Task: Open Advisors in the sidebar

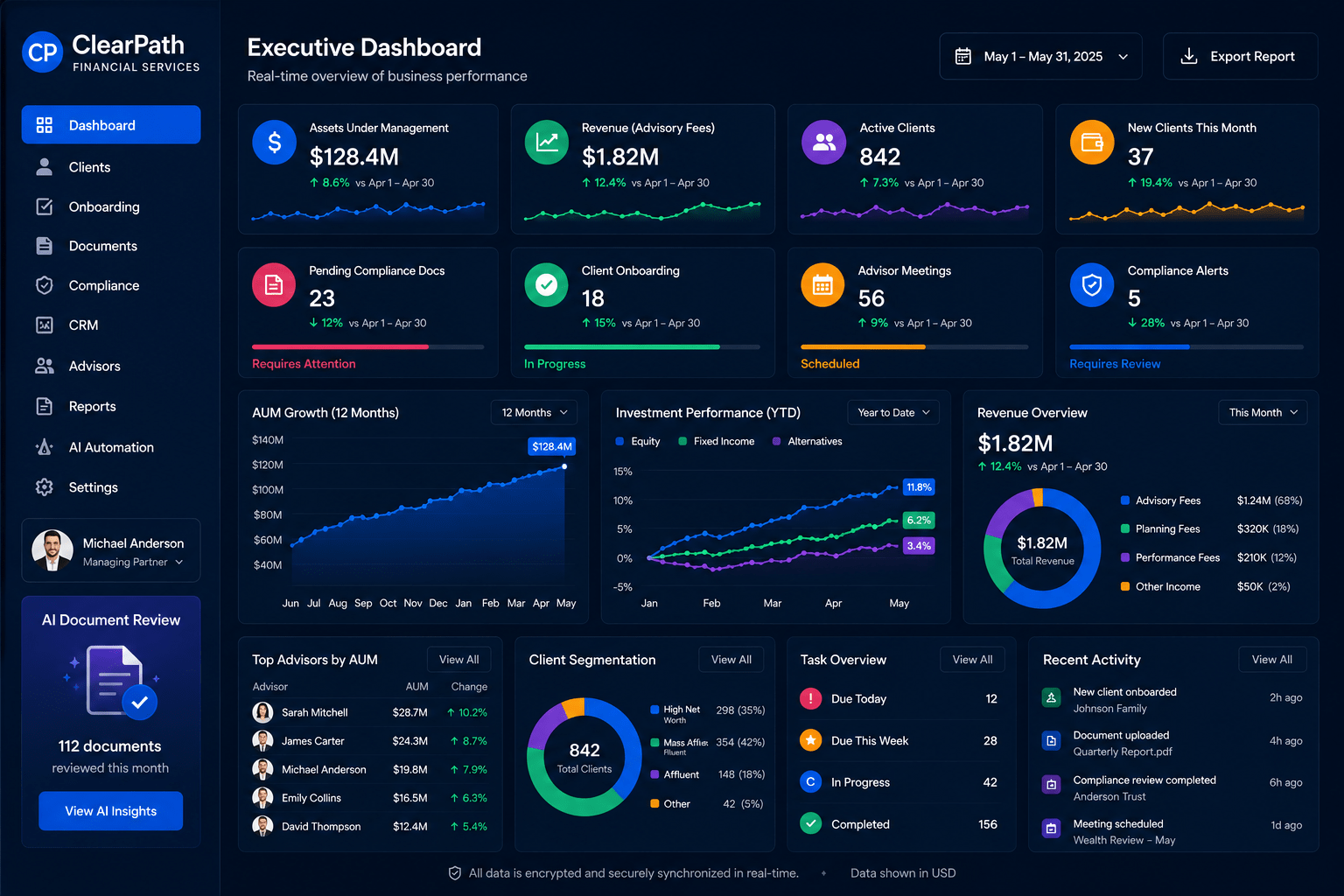Action: pos(111,366)
